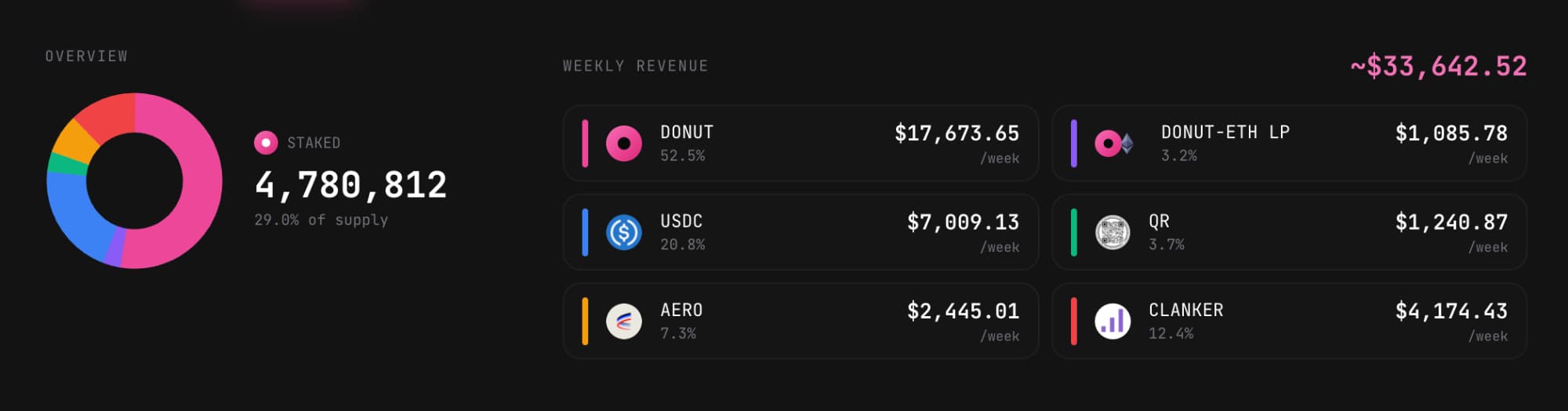Click the pink STAKED donut icon
Image resolution: width=1568 pixels, height=411 pixels.
point(266,143)
